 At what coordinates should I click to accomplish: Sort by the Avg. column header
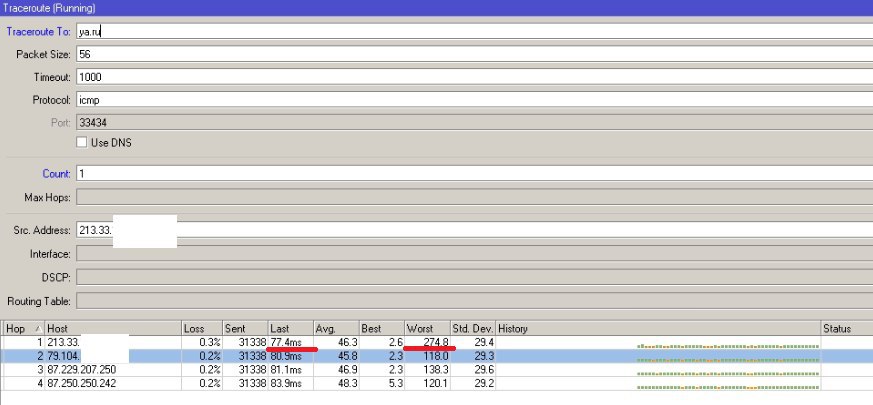tap(336, 328)
